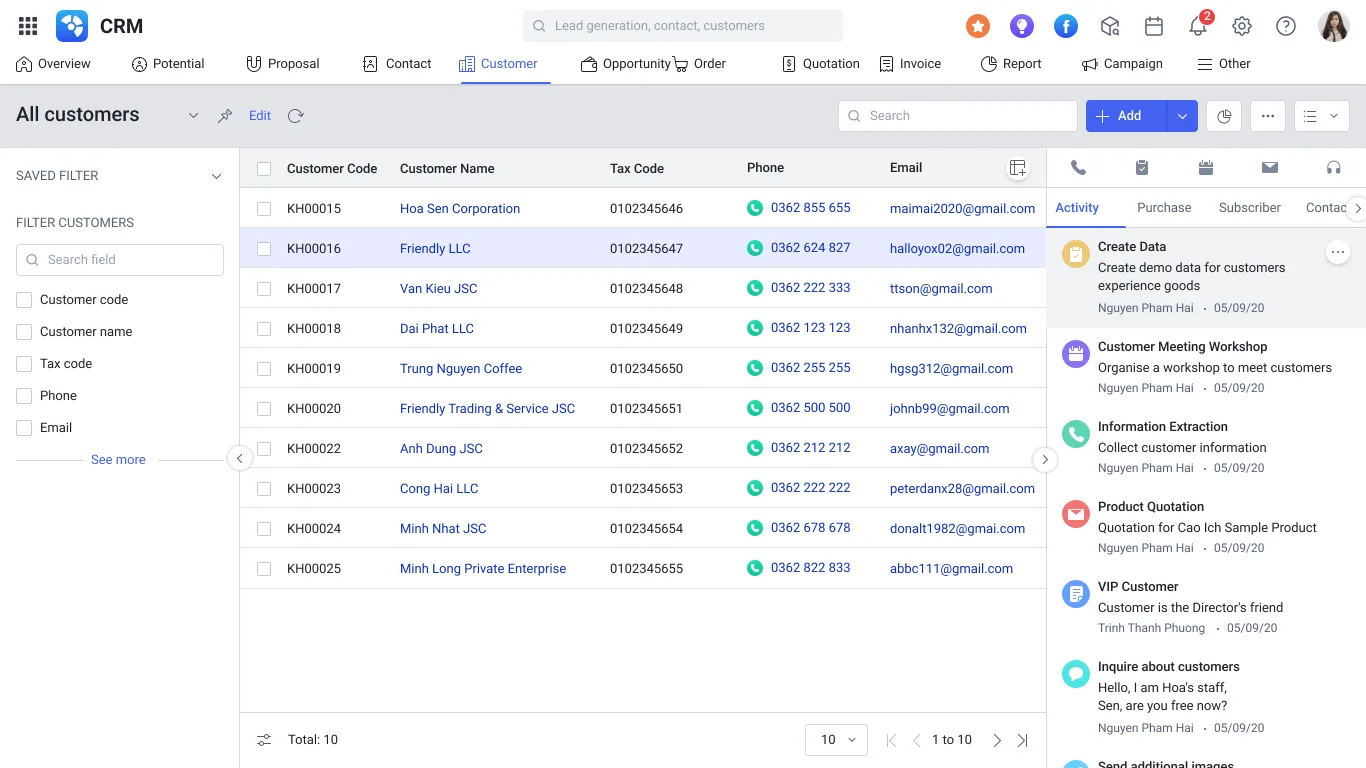This screenshot has width=1366, height=768.
Task: Check the Customer code filter checkbox
Action: pyautogui.click(x=22, y=299)
